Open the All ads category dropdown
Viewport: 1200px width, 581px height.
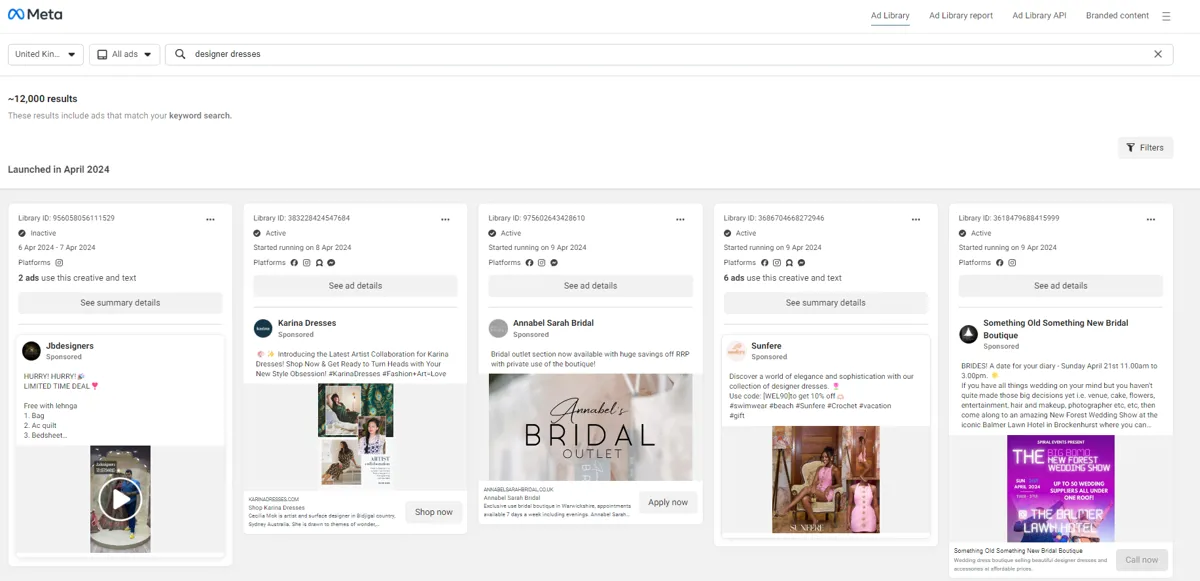pos(124,54)
